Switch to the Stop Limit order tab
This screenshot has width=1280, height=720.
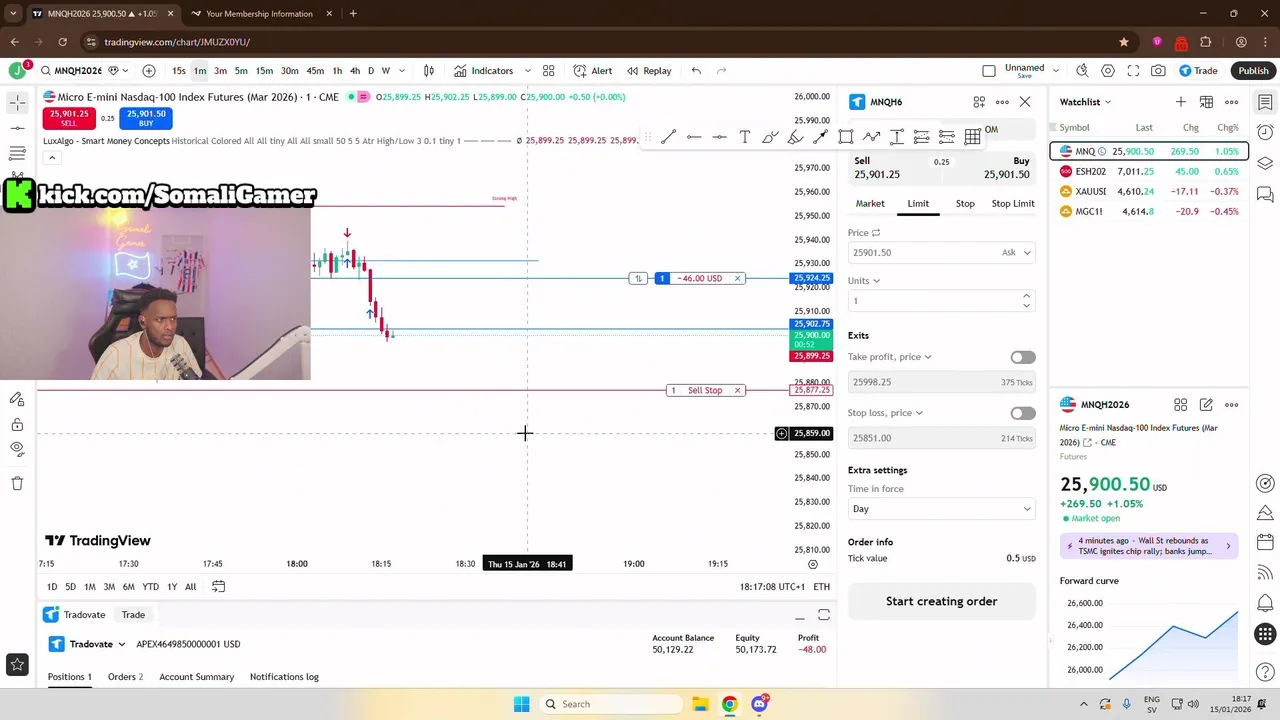1013,204
